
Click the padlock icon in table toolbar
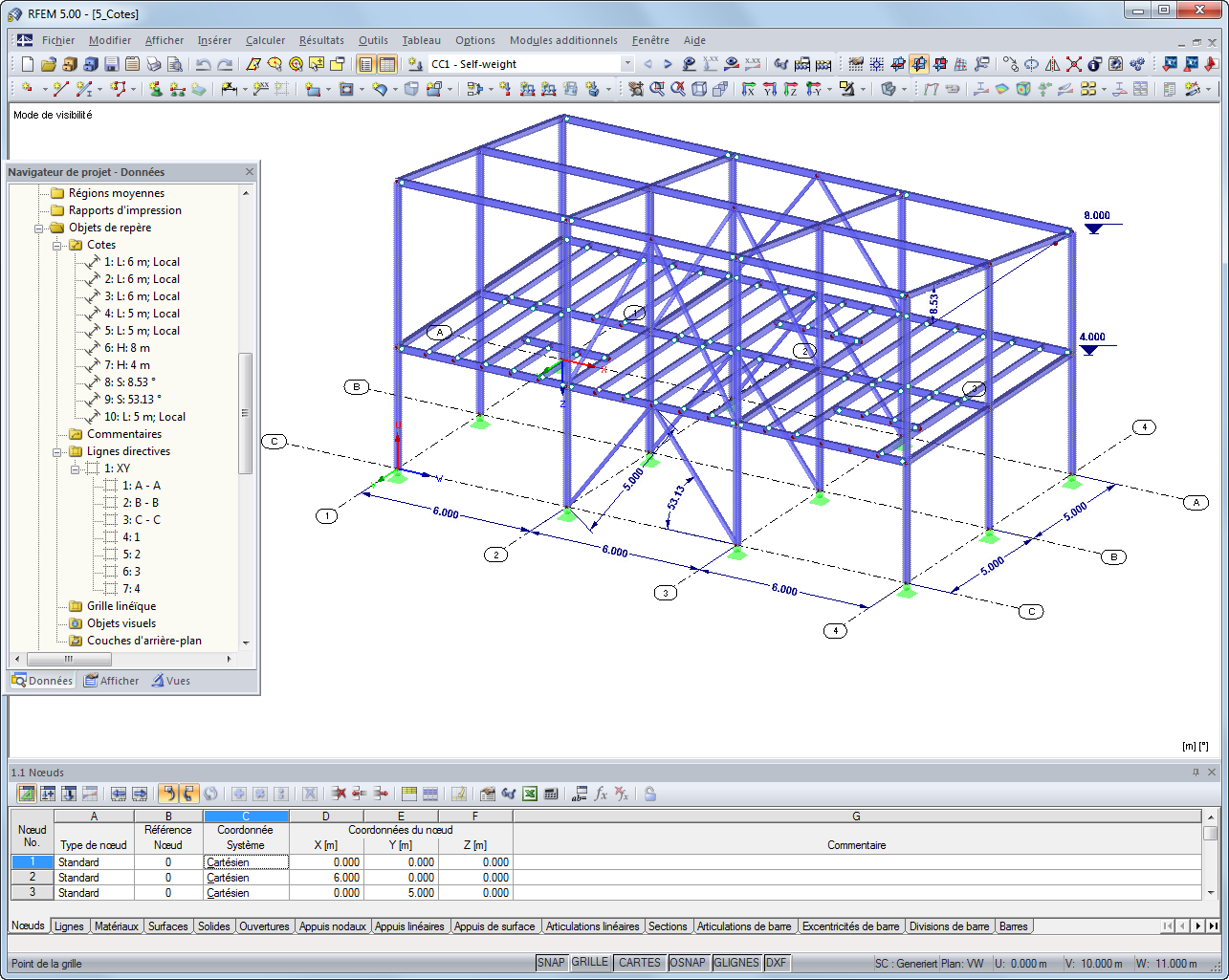pyautogui.click(x=650, y=794)
